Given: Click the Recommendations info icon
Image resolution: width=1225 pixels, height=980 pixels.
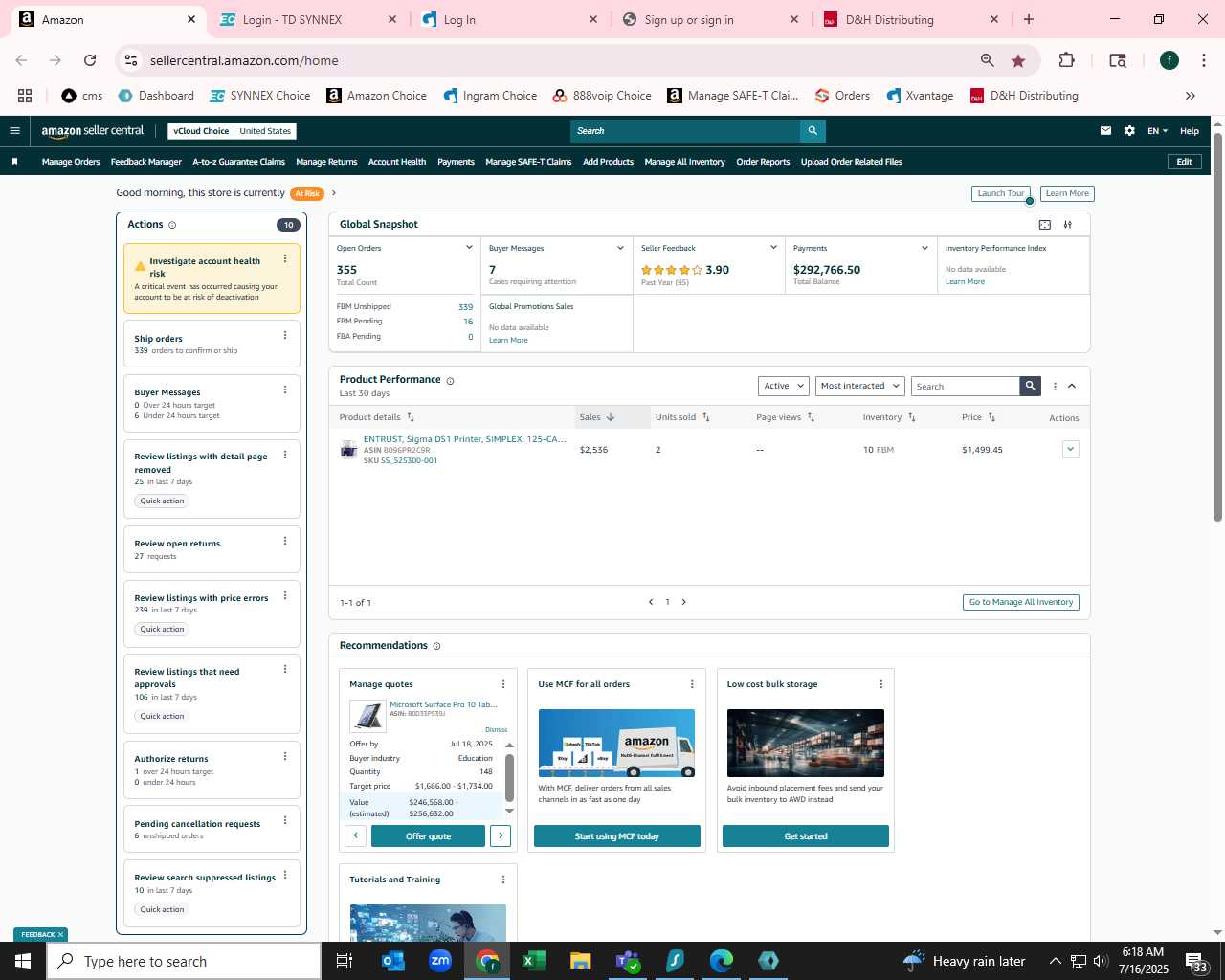Looking at the screenshot, I should point(436,646).
